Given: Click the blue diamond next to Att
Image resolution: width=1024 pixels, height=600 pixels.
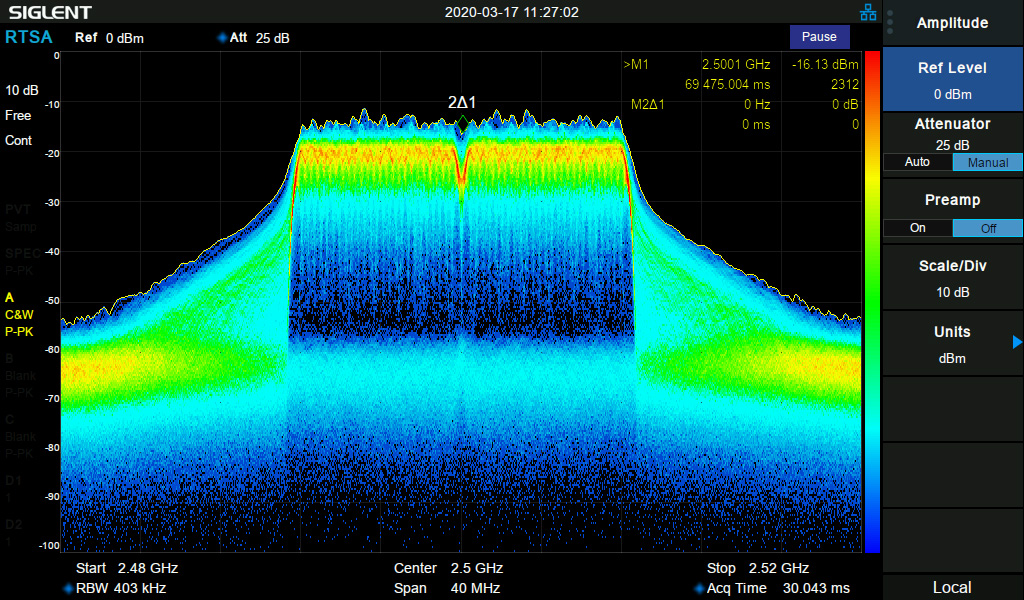Looking at the screenshot, I should click(x=221, y=38).
